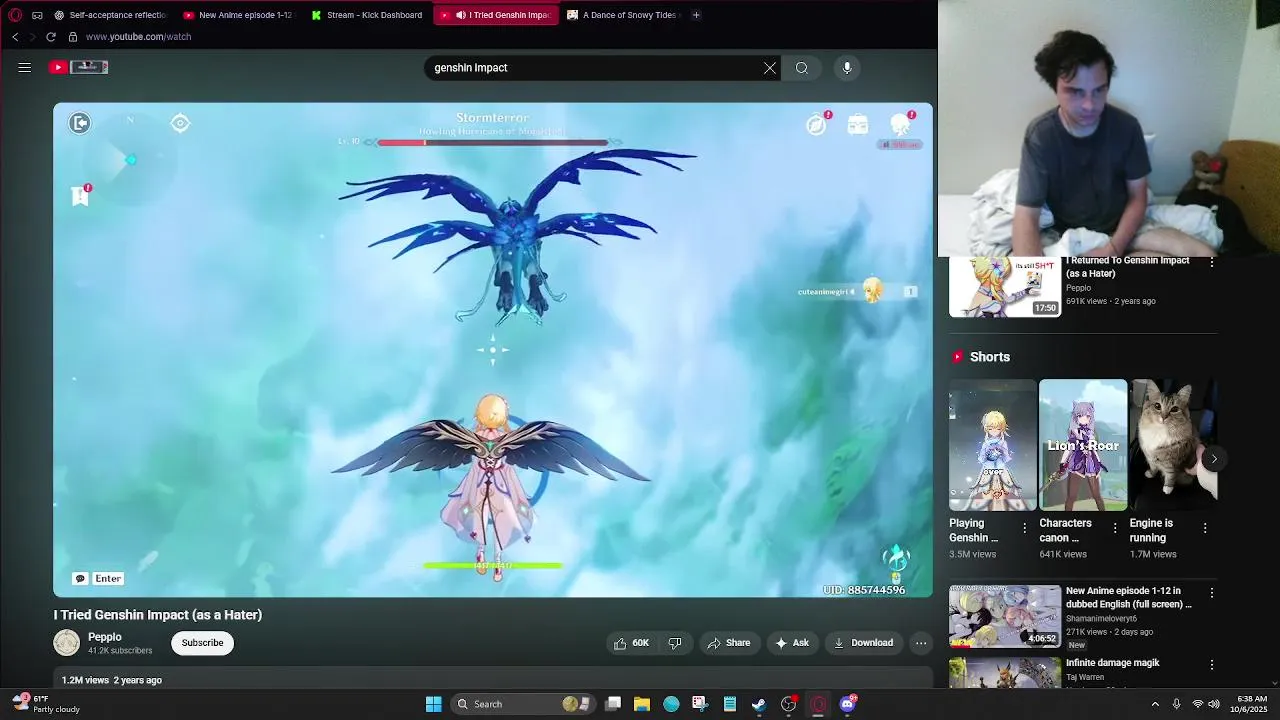
Task: Open Steam from taskbar
Action: 759,704
